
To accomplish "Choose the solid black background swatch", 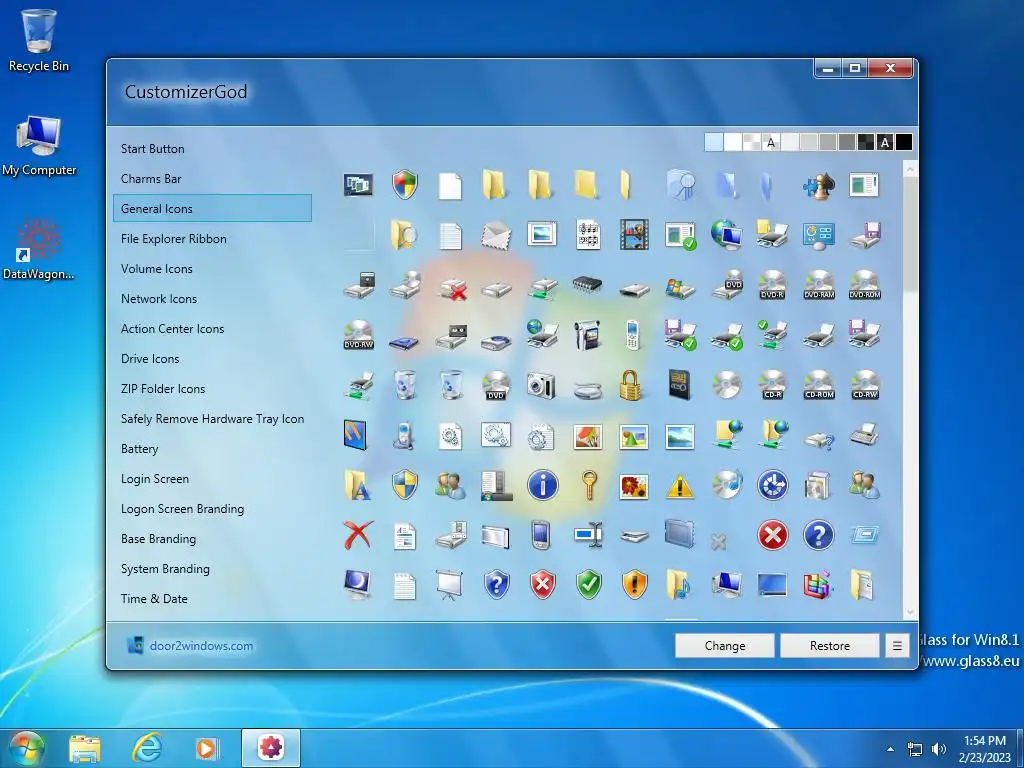I will [x=904, y=142].
